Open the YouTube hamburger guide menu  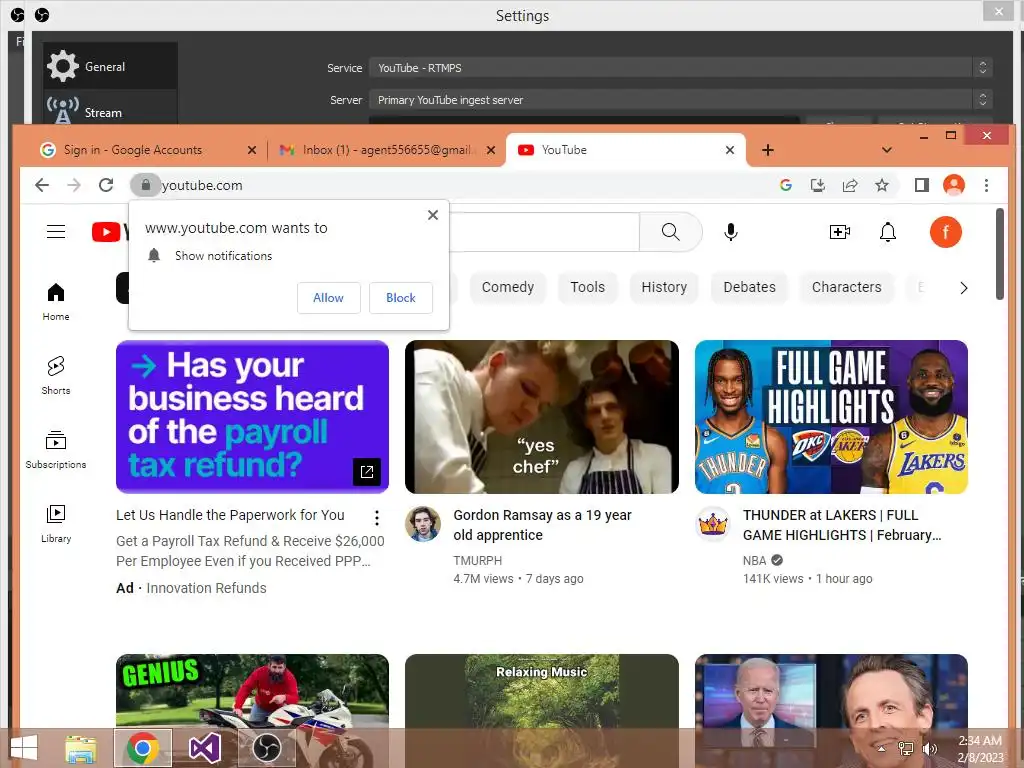tap(56, 232)
